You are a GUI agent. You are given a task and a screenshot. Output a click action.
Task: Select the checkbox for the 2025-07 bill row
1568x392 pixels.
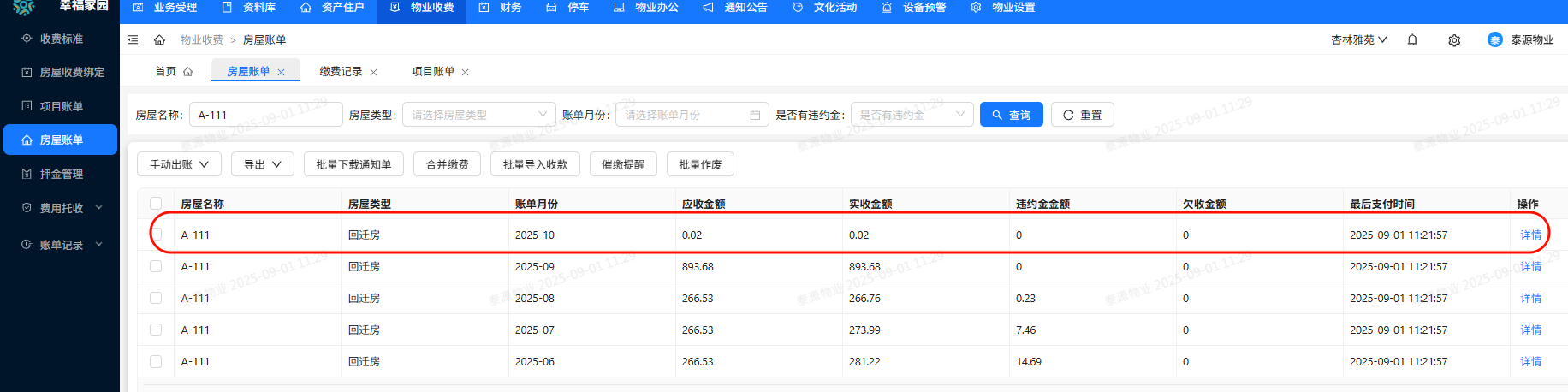tap(156, 330)
